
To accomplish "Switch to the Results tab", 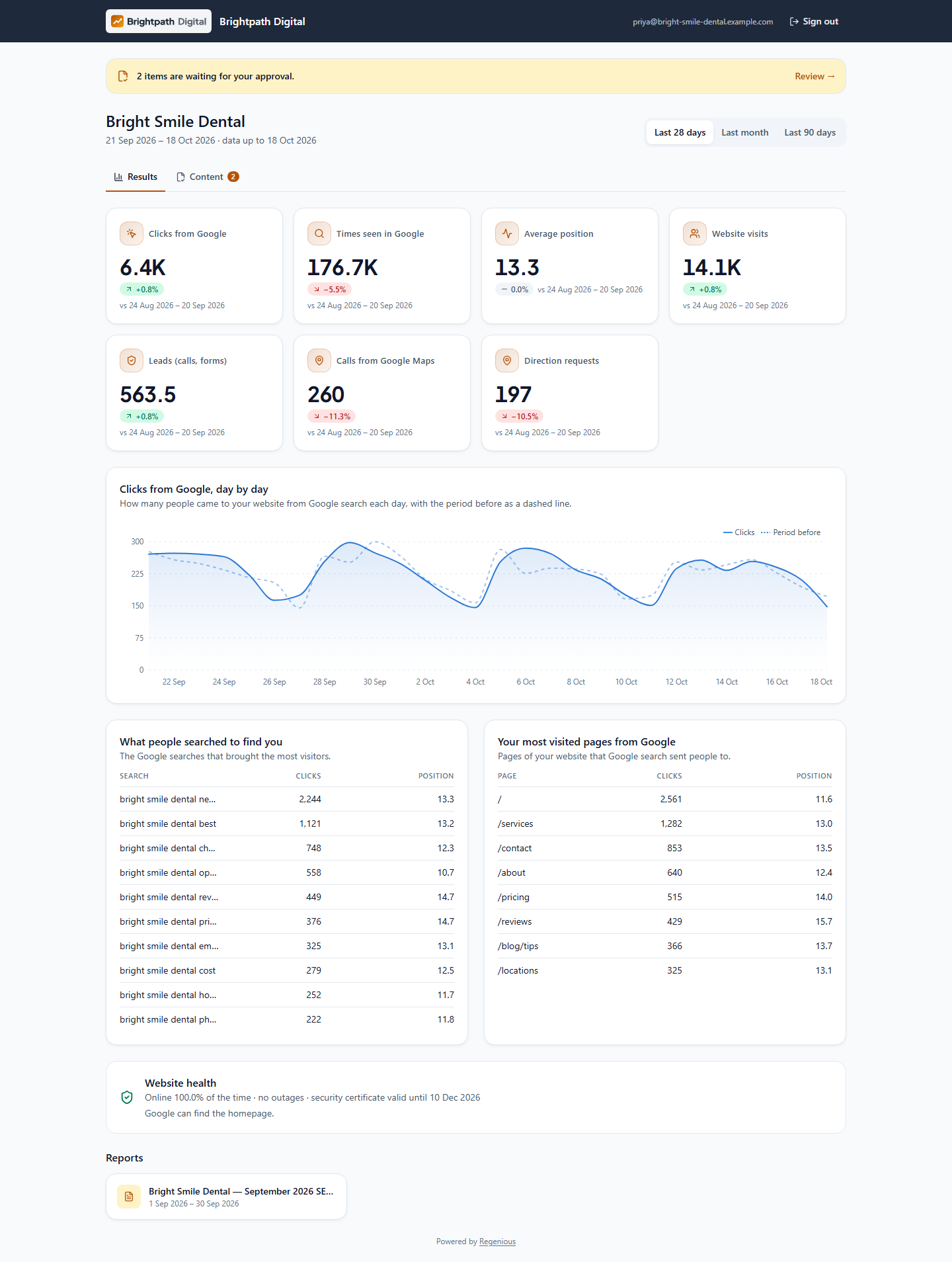I will pos(136,177).
